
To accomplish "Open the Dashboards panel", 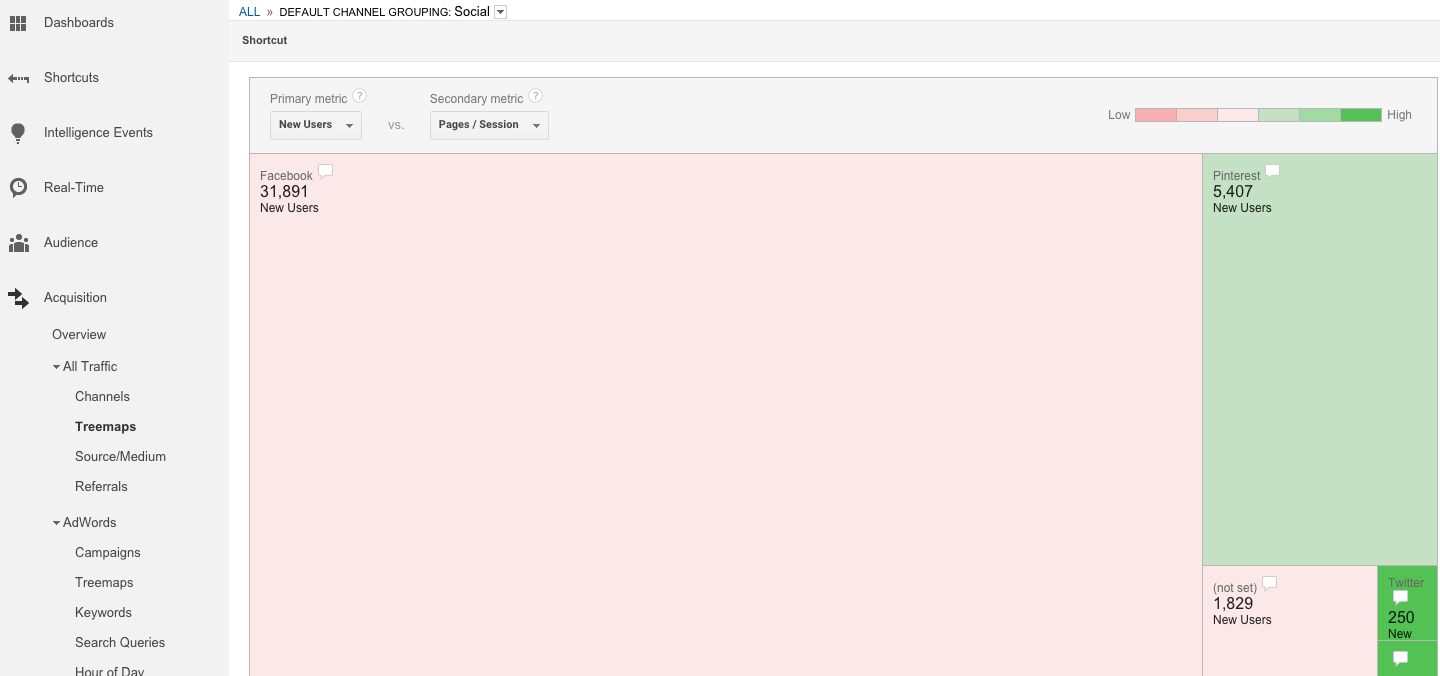I will pyautogui.click(x=78, y=22).
